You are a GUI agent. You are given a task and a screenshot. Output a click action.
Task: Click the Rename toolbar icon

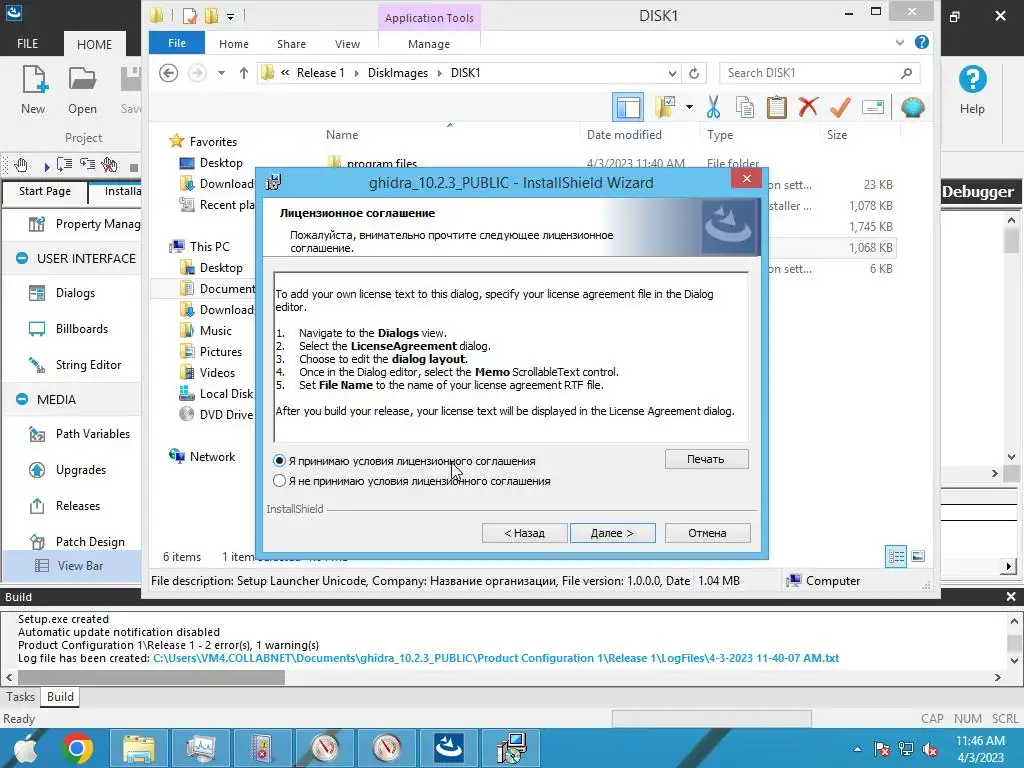coord(872,107)
